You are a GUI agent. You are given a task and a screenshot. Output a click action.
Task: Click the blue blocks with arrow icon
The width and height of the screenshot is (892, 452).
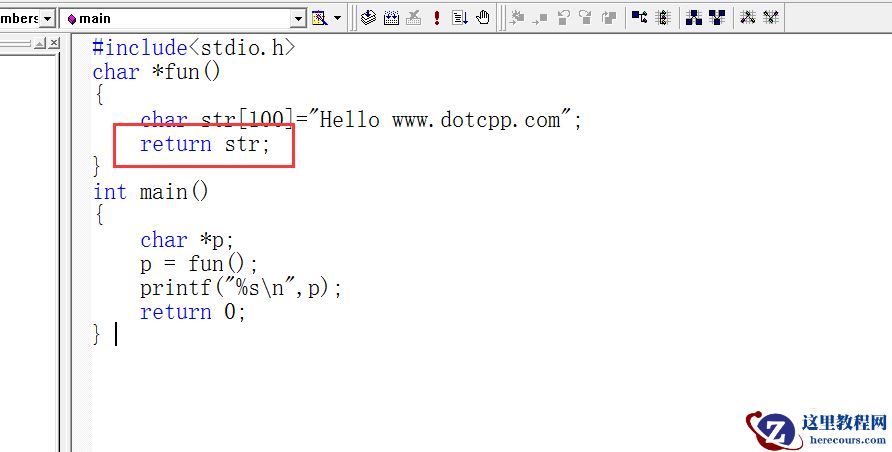pos(639,18)
